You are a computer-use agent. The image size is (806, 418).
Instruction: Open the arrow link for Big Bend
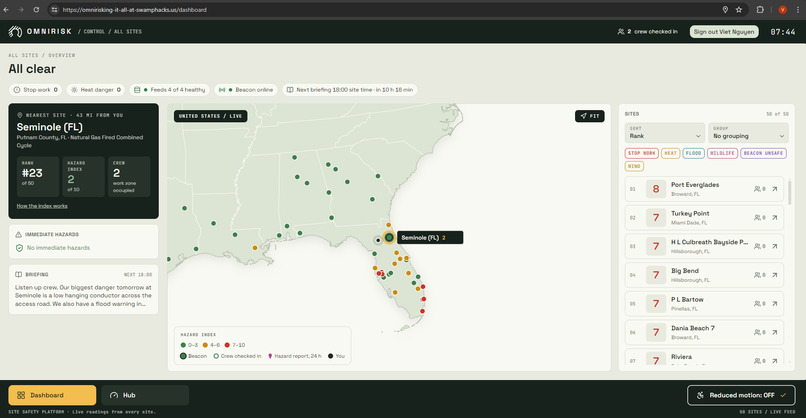(775, 275)
